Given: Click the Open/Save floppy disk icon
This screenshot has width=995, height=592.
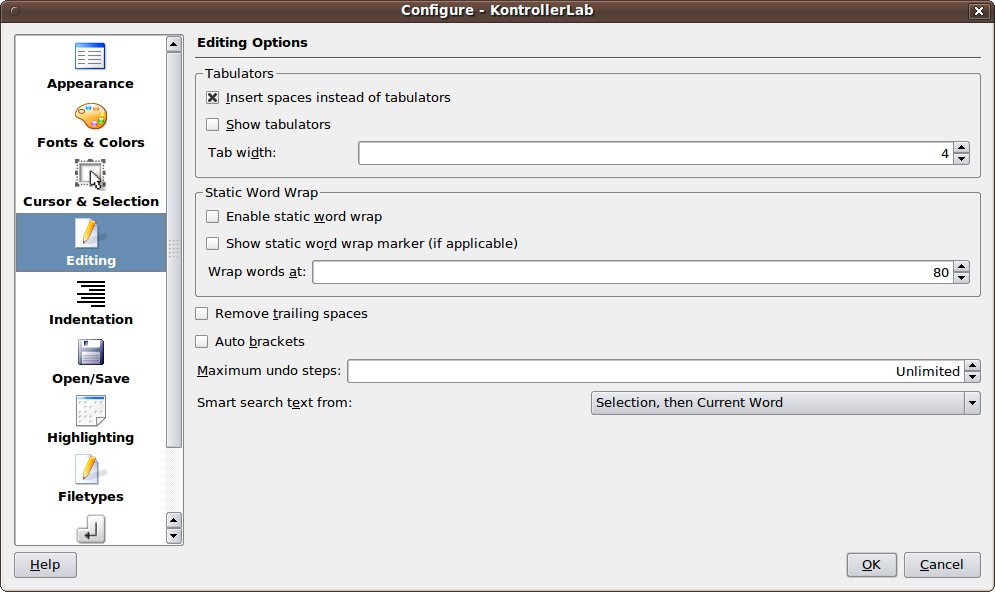Looking at the screenshot, I should (90, 352).
